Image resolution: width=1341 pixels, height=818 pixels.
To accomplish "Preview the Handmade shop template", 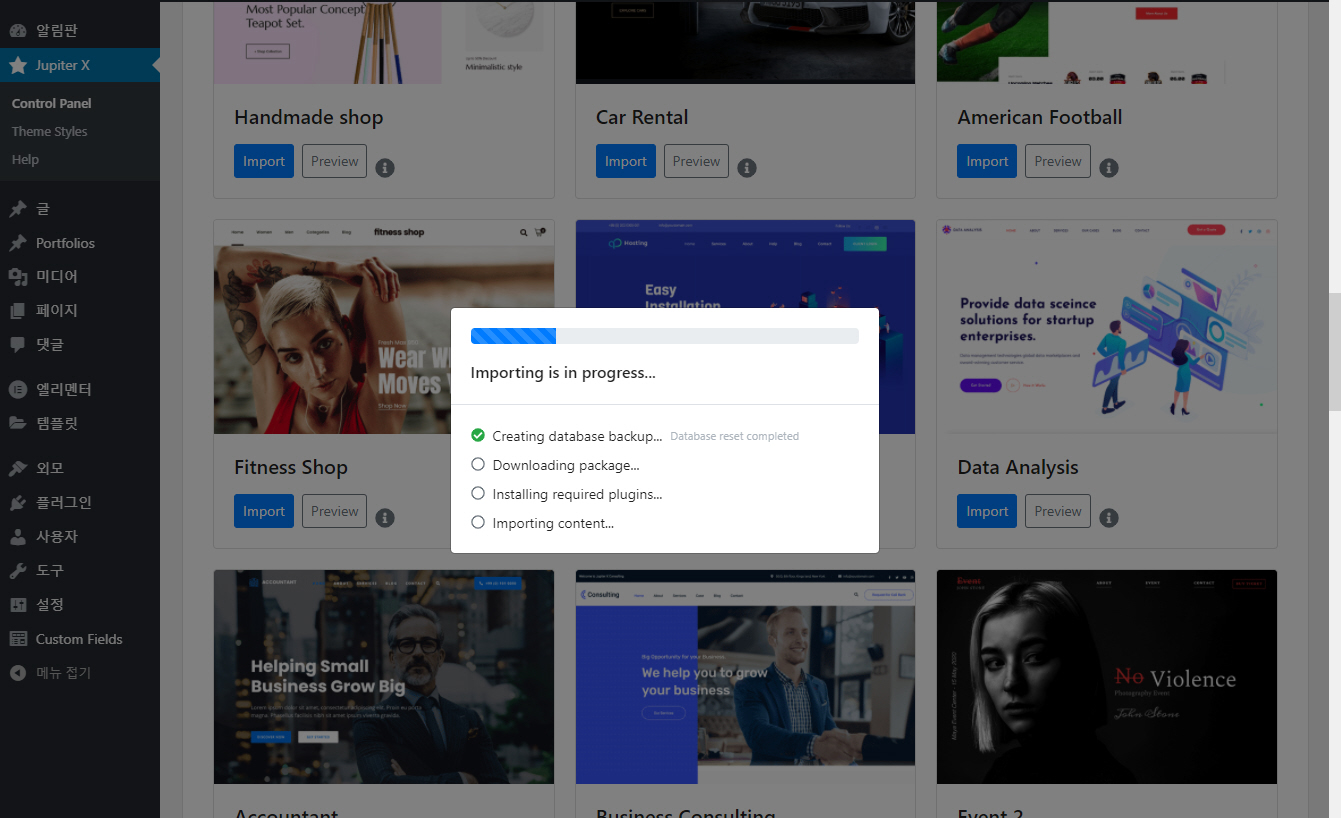I will (334, 161).
